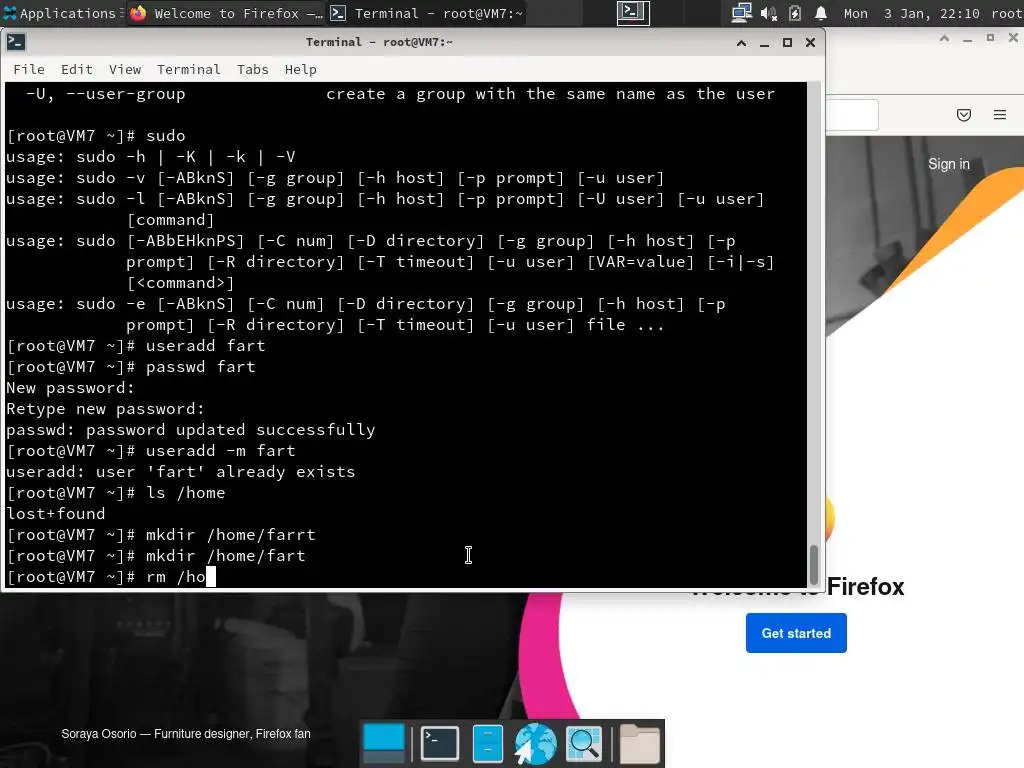Click the 'lost+found' output line
Image resolution: width=1024 pixels, height=768 pixels.
(x=56, y=513)
